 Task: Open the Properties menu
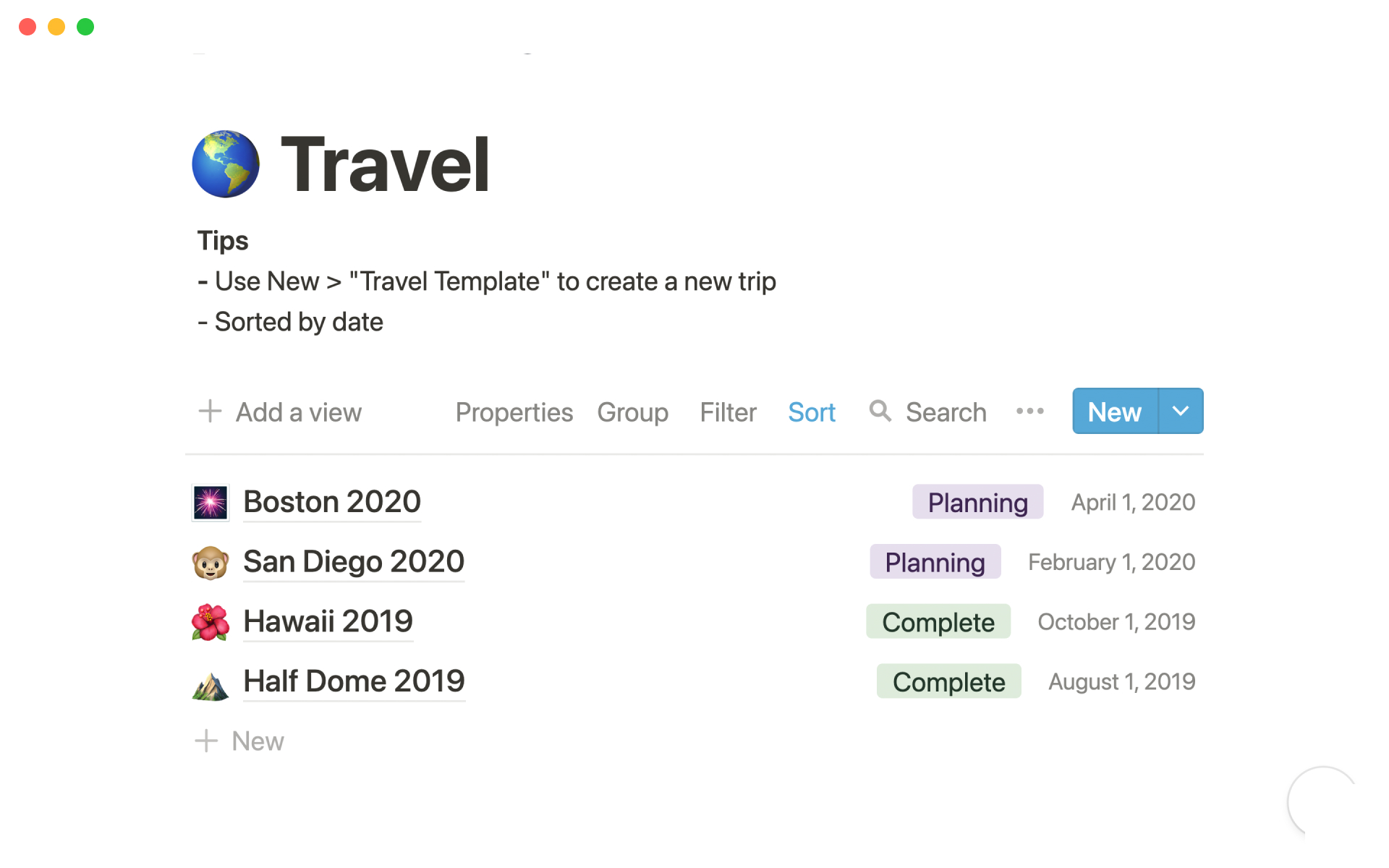[x=514, y=412]
